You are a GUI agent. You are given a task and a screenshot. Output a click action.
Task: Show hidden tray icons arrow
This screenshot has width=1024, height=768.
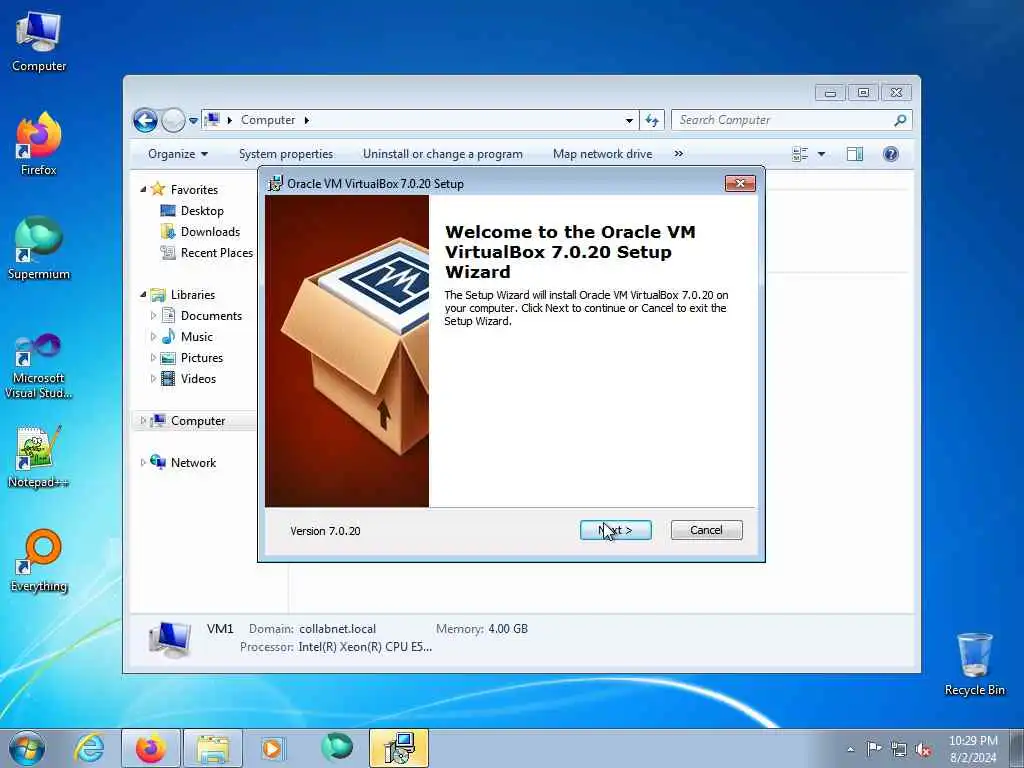pyautogui.click(x=850, y=750)
